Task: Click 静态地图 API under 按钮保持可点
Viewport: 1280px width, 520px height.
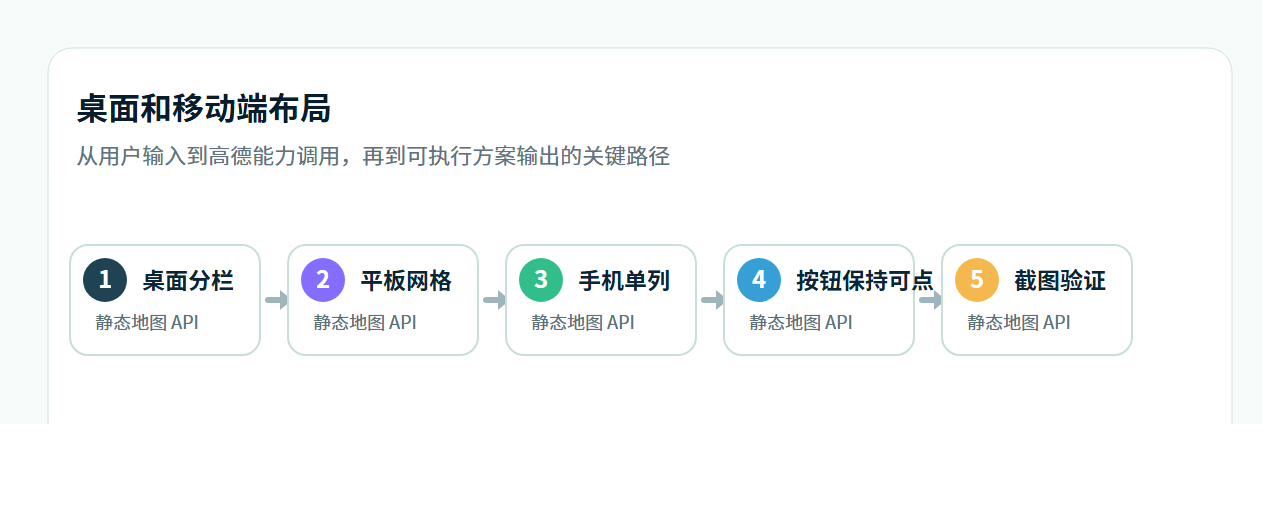Action: click(801, 323)
